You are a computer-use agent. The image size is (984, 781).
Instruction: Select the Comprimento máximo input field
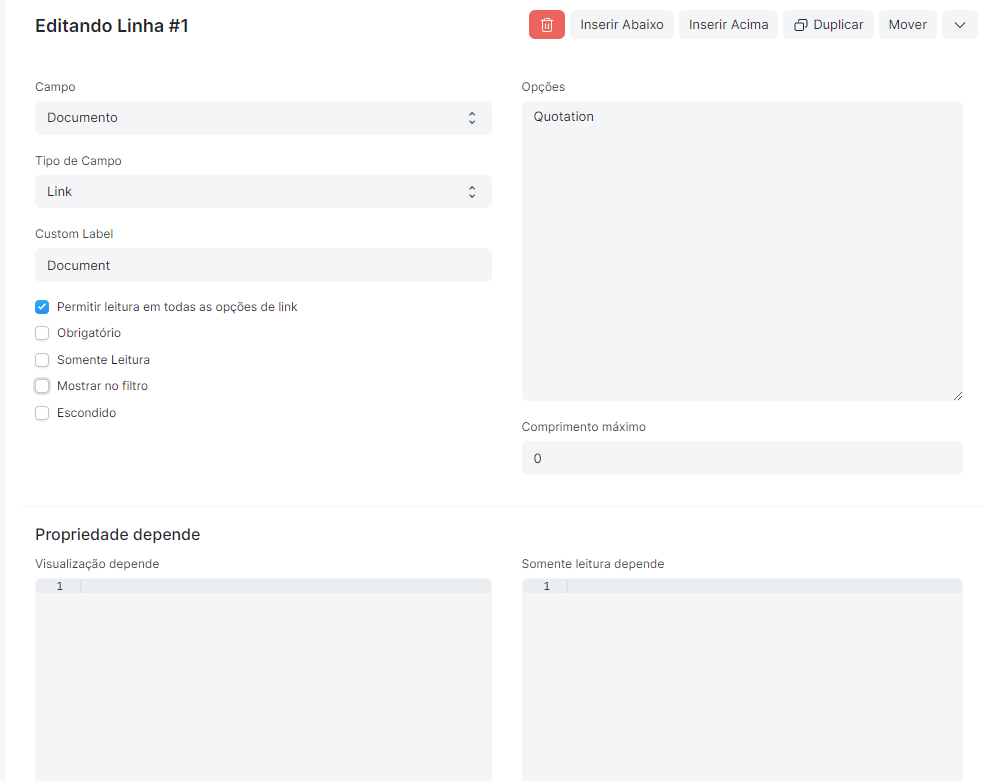[742, 458]
